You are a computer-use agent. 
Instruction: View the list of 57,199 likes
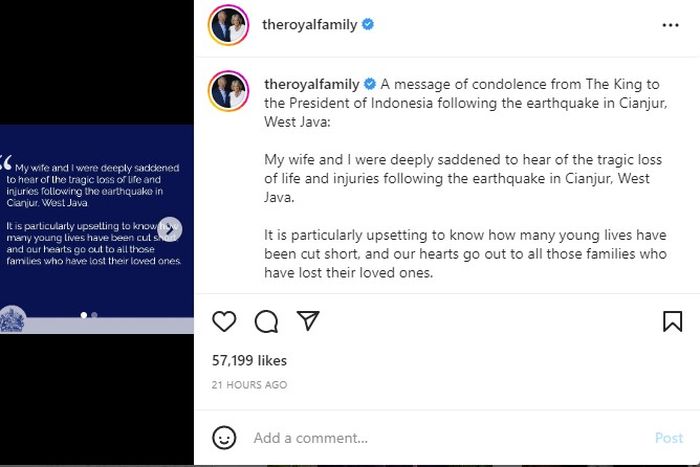[x=249, y=360]
